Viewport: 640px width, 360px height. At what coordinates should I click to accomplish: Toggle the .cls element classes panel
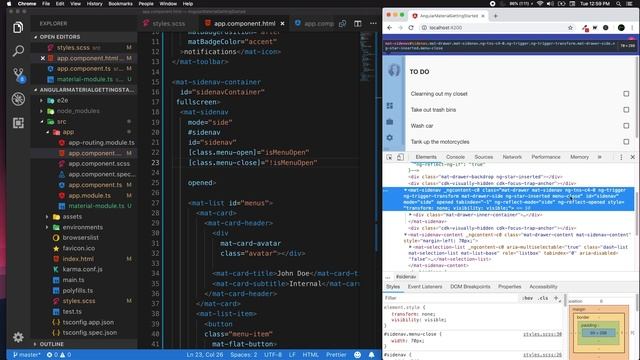point(543,298)
